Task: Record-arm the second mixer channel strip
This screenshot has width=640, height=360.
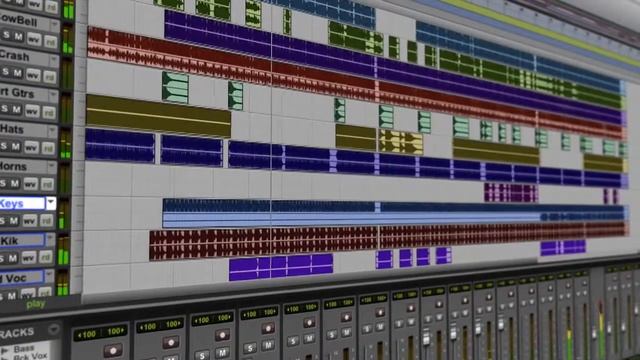Action: click(171, 342)
